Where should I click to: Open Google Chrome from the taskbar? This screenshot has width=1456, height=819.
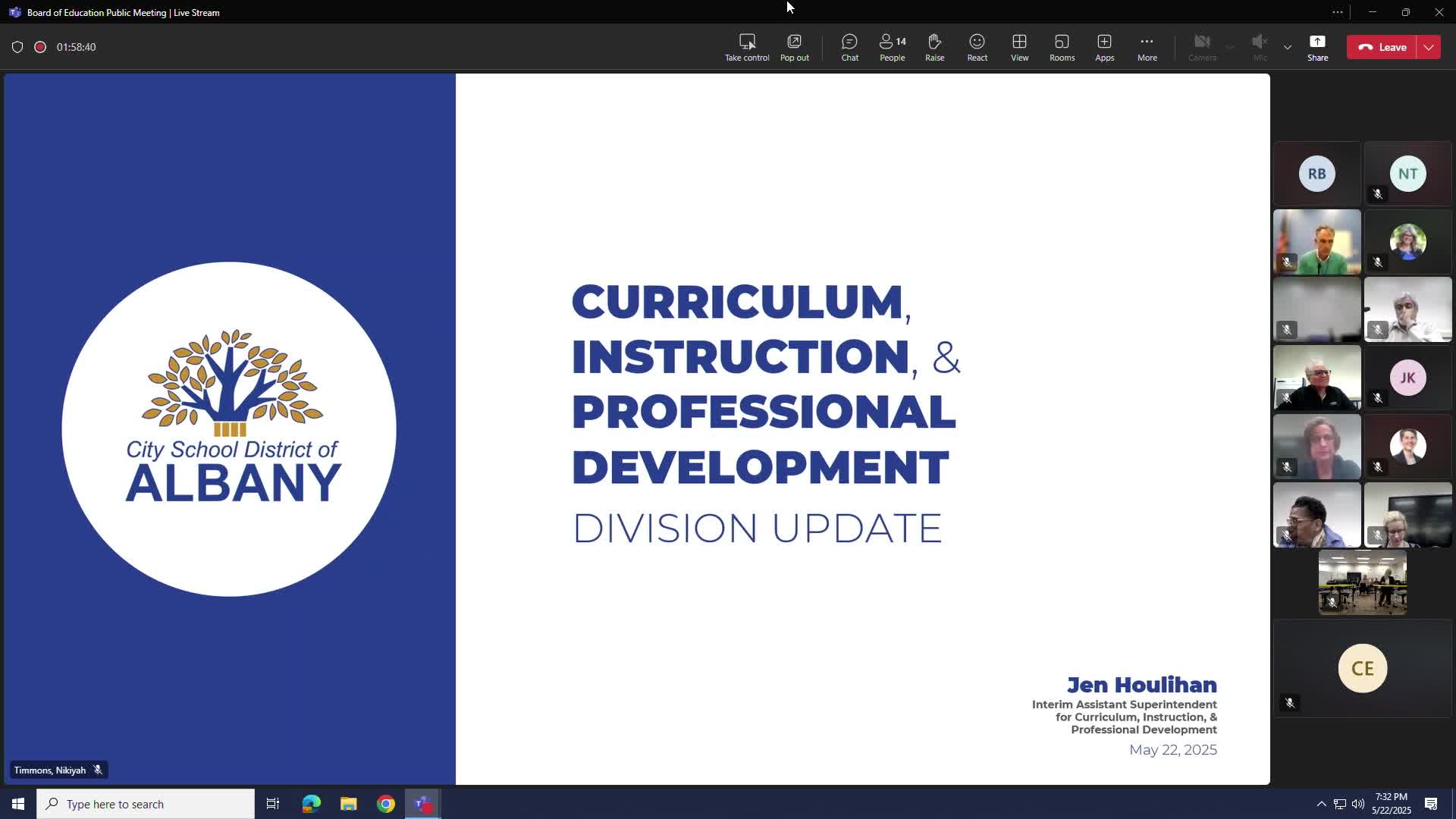click(386, 804)
